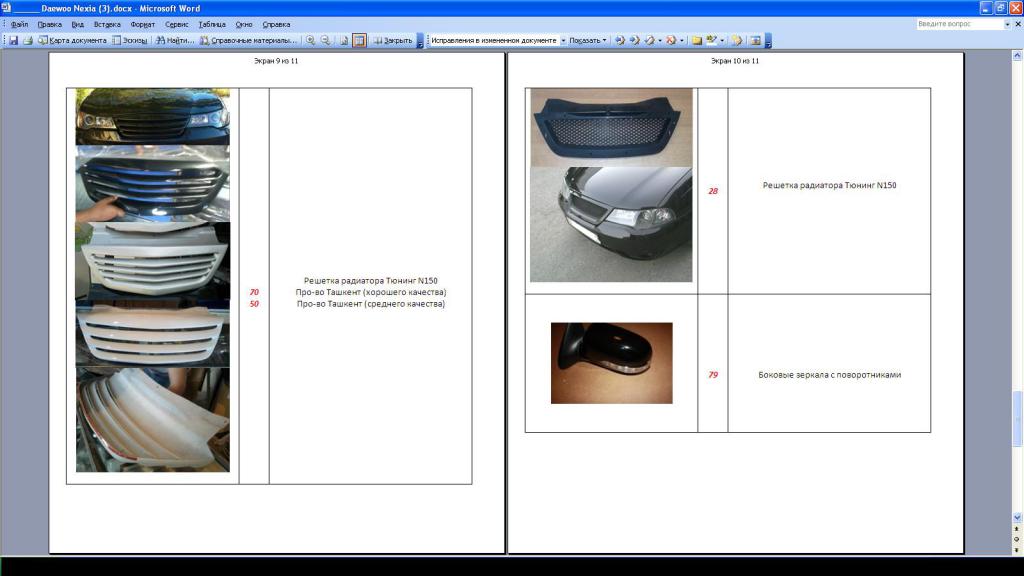
Task: Click the zoom out magnifier icon
Action: pyautogui.click(x=326, y=41)
